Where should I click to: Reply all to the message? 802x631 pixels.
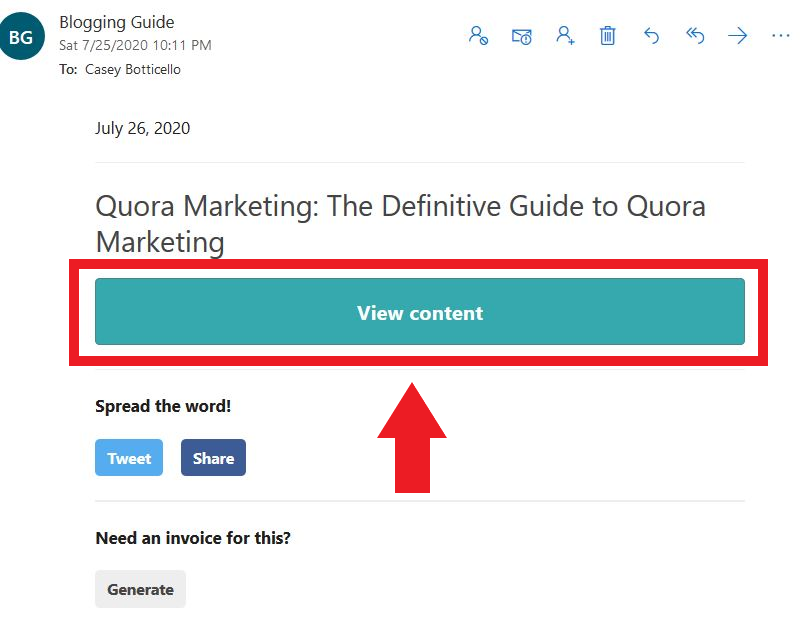tap(695, 35)
